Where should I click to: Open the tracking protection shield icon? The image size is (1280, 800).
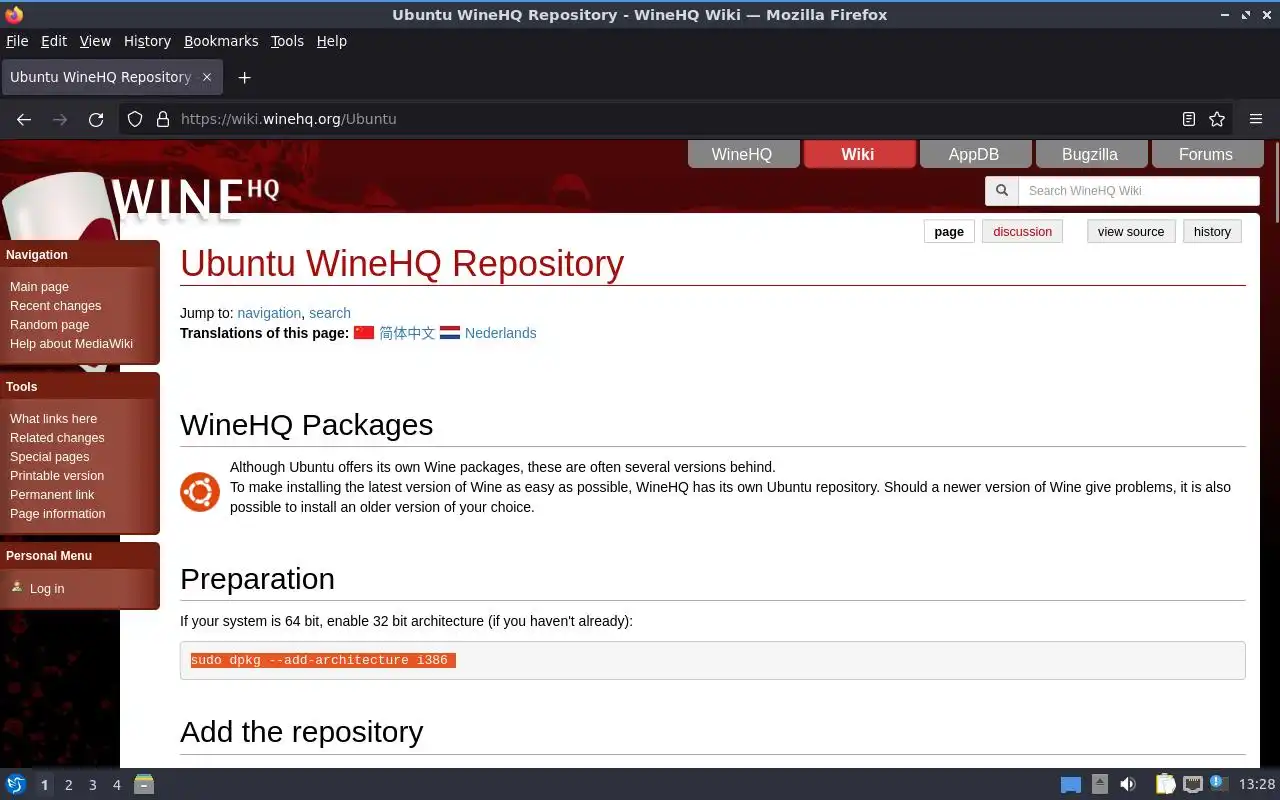point(135,119)
